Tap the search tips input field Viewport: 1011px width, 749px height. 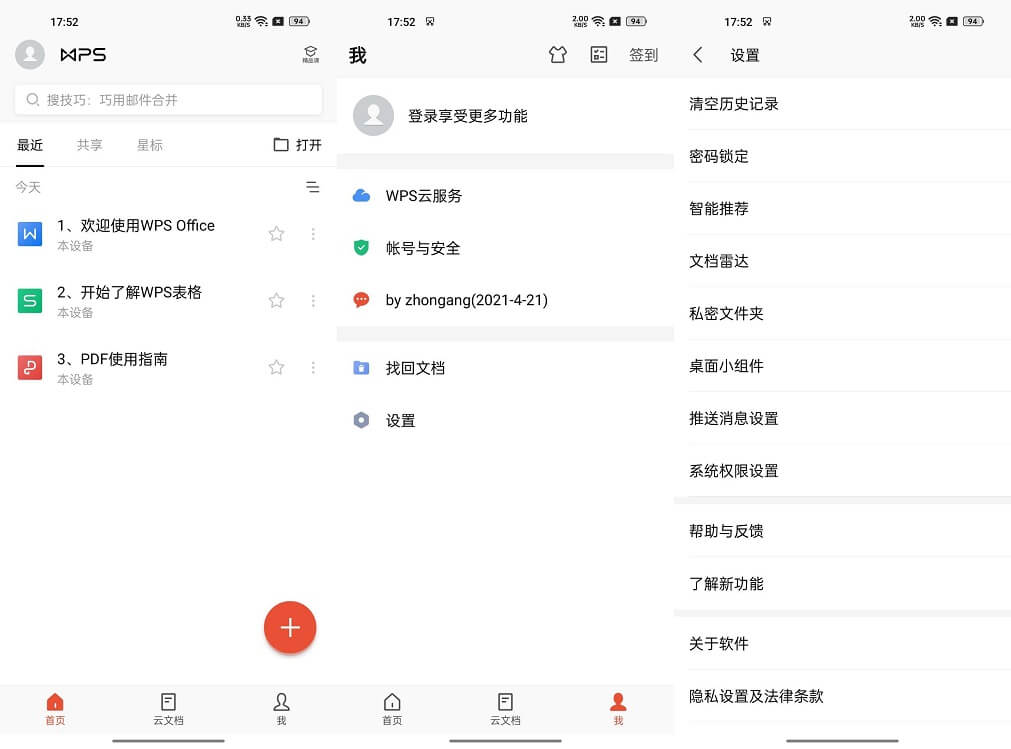[168, 100]
